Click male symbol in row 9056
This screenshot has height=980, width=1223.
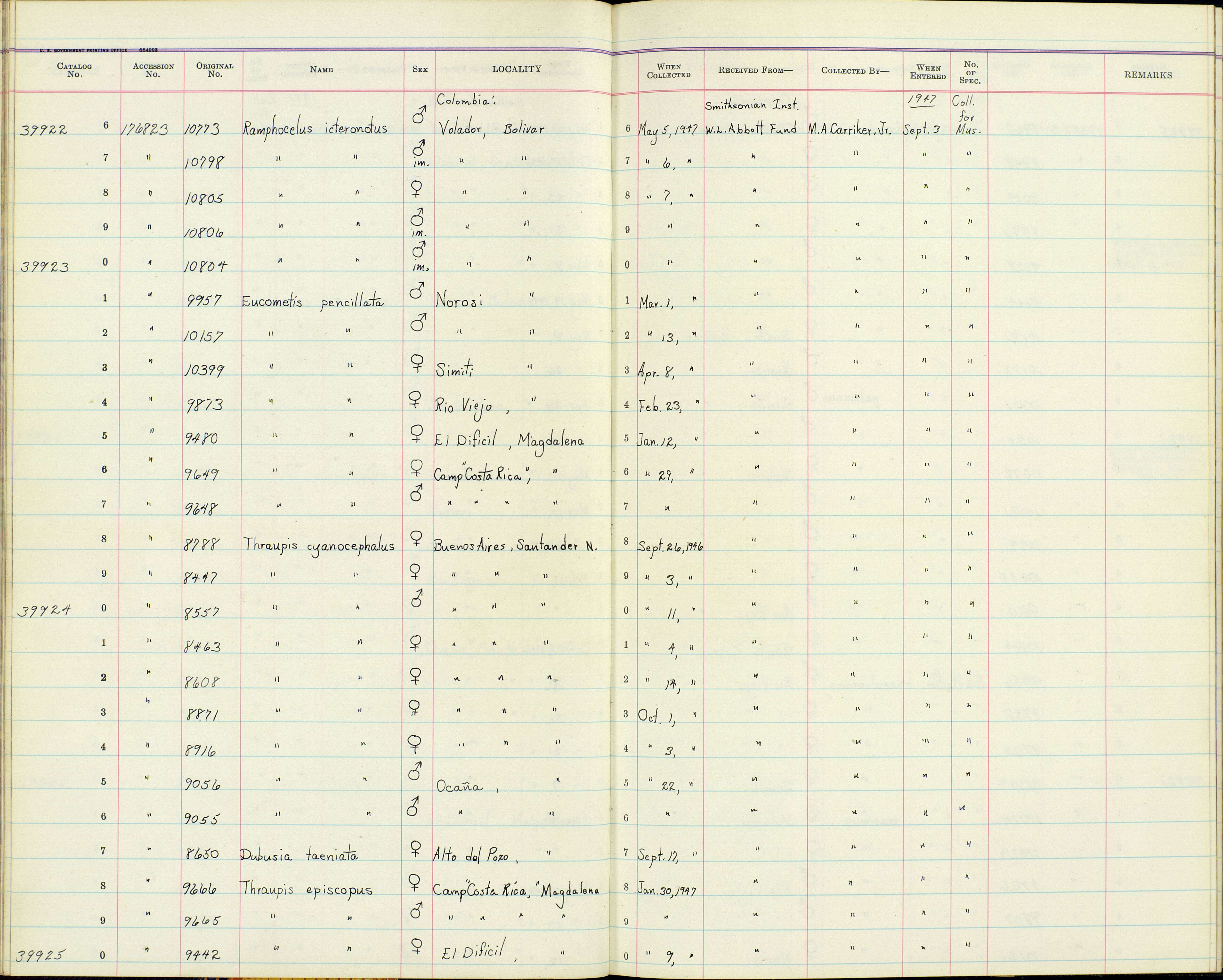click(x=415, y=771)
